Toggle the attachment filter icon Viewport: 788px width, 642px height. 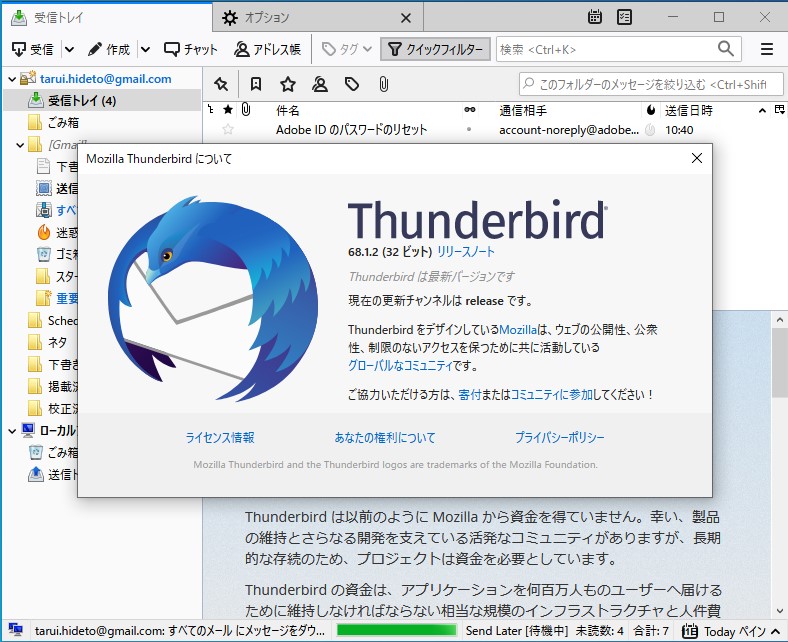[383, 84]
